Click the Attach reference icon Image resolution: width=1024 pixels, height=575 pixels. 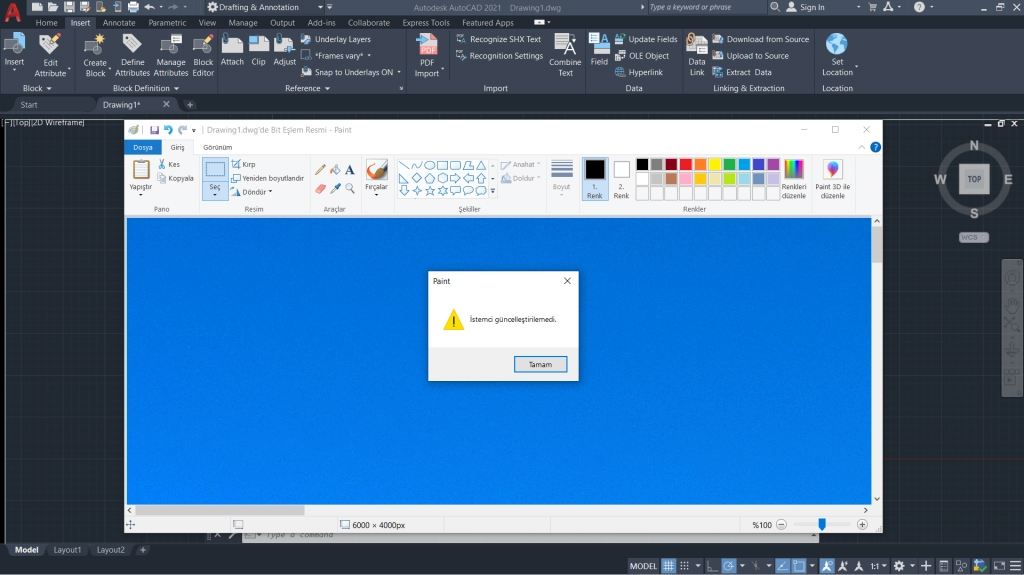(232, 44)
